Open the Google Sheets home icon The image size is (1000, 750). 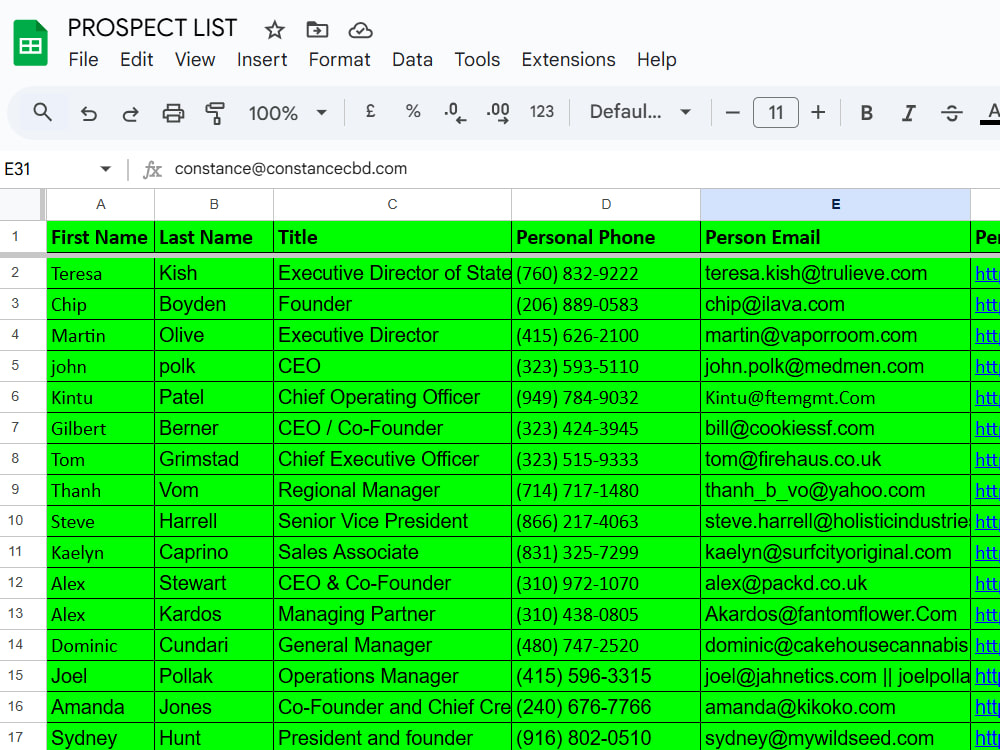pos(31,43)
